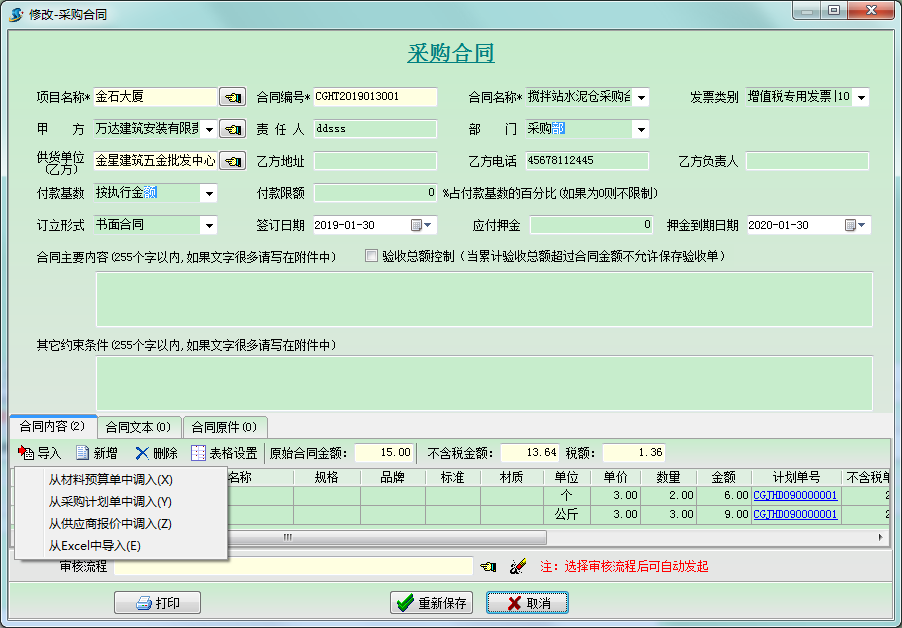
Task: Click the 品牌 column header
Action: click(x=392, y=477)
